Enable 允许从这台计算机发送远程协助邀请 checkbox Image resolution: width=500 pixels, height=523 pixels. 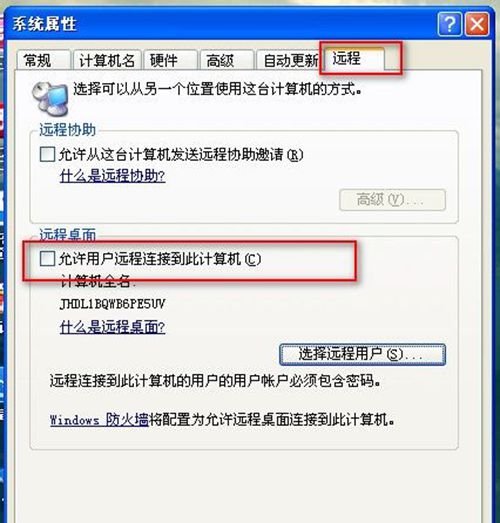[47, 154]
